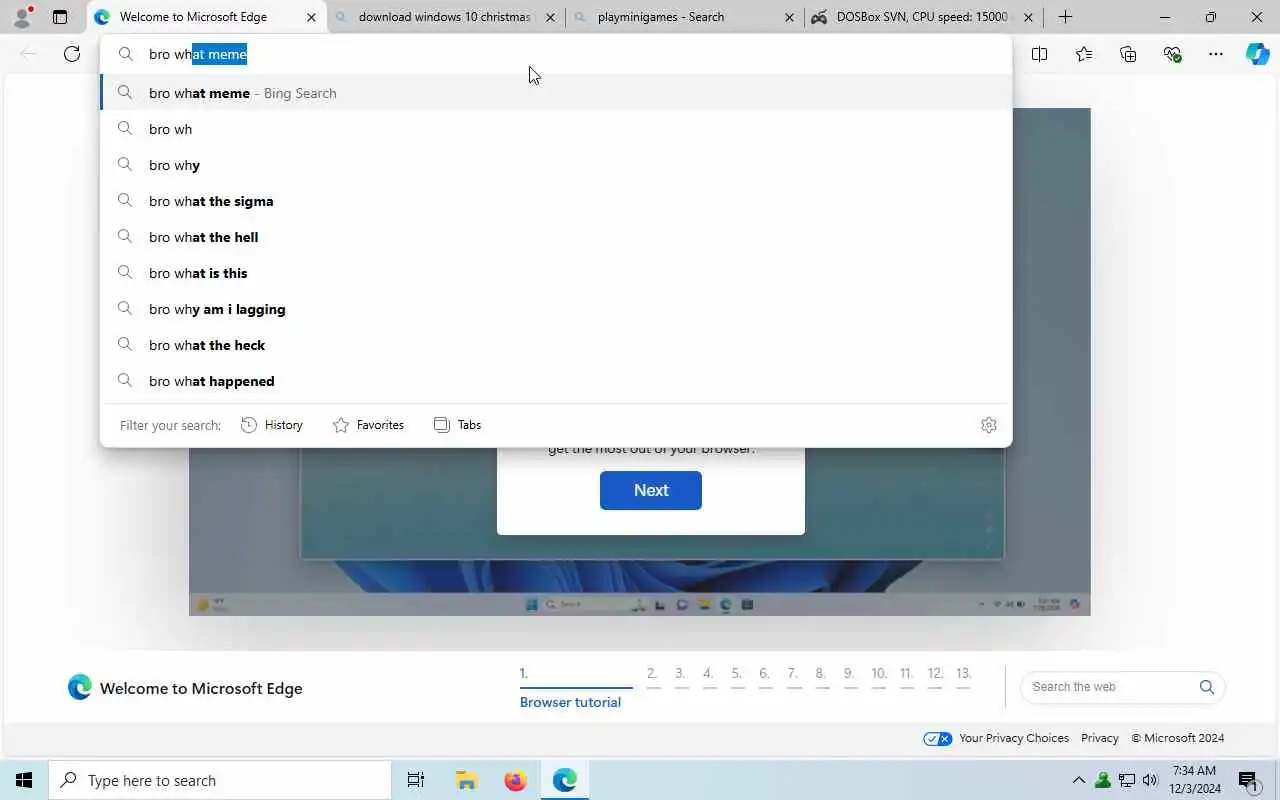Click the Edge logo beside Welcome to Microsoft Edge
The height and width of the screenshot is (800, 1280).
coord(80,687)
